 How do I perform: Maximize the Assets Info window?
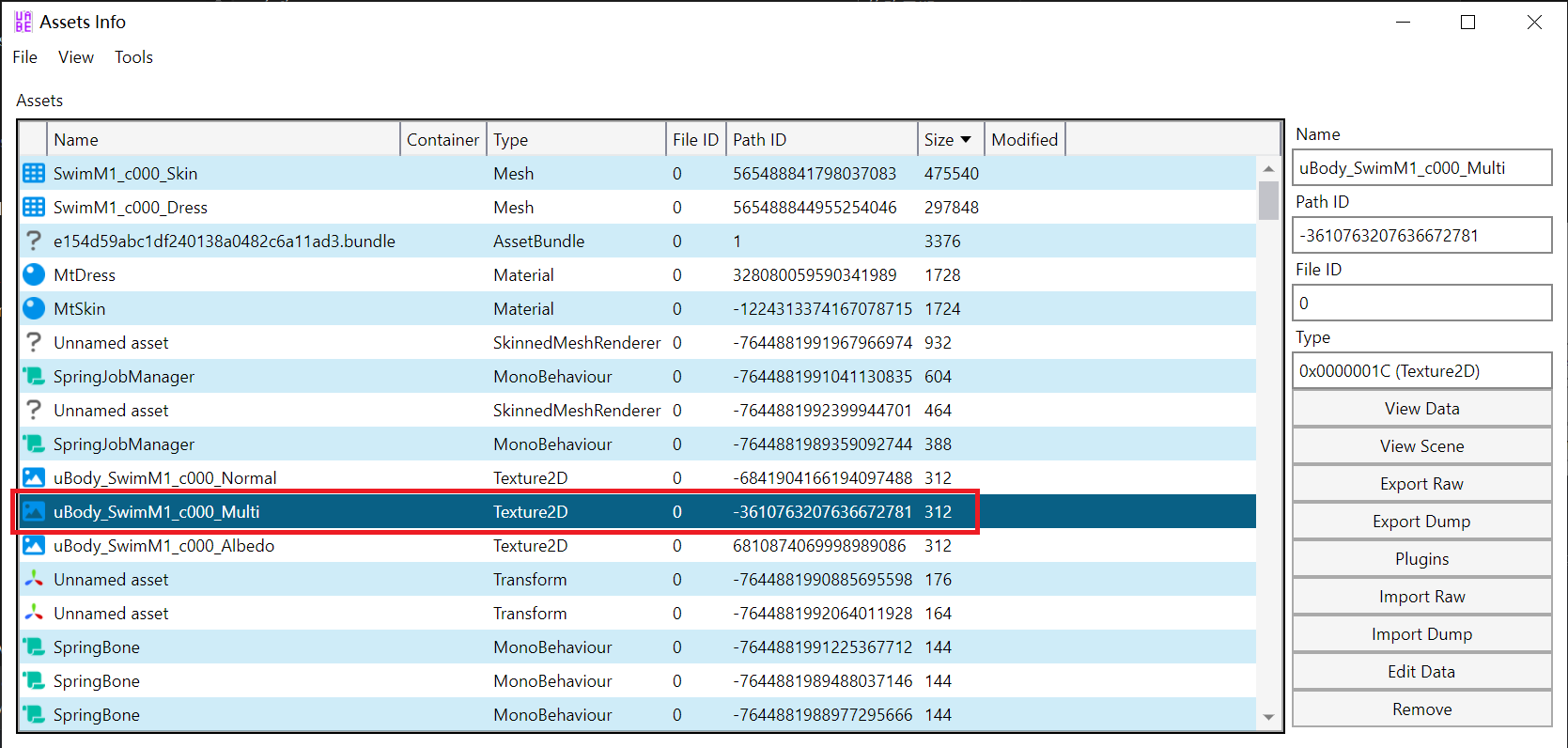click(x=1468, y=22)
